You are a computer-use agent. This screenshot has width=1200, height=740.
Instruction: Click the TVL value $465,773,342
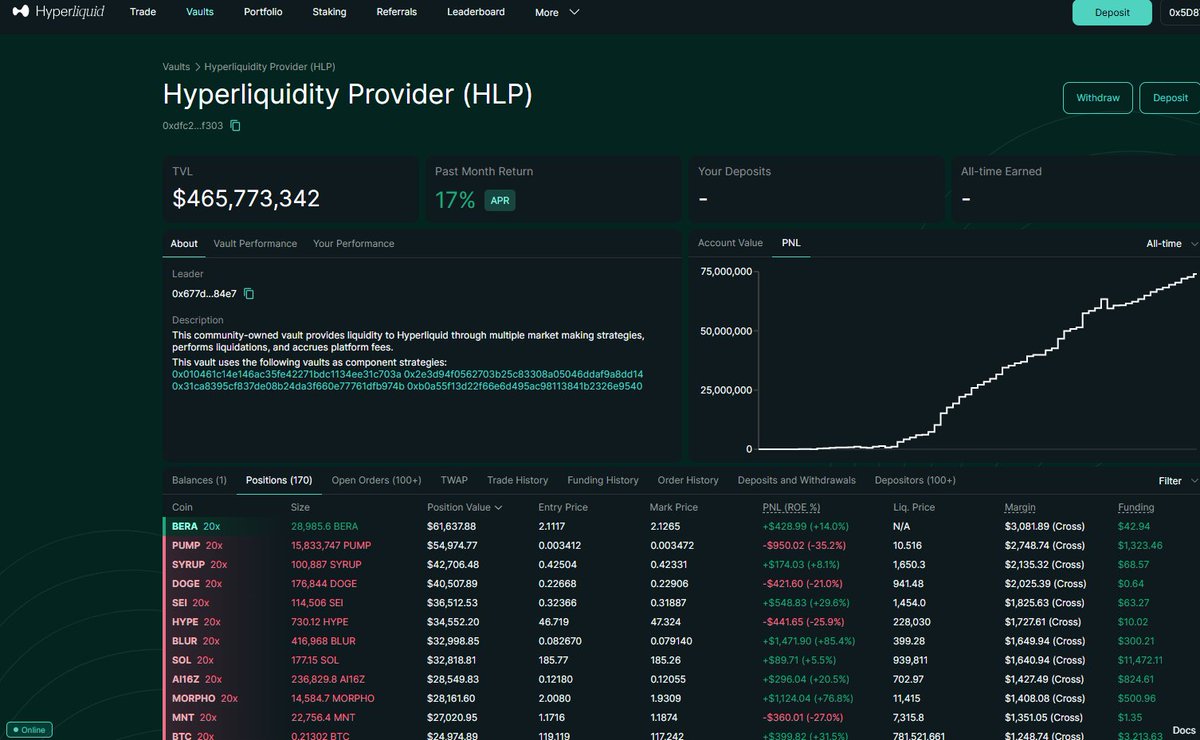click(246, 198)
